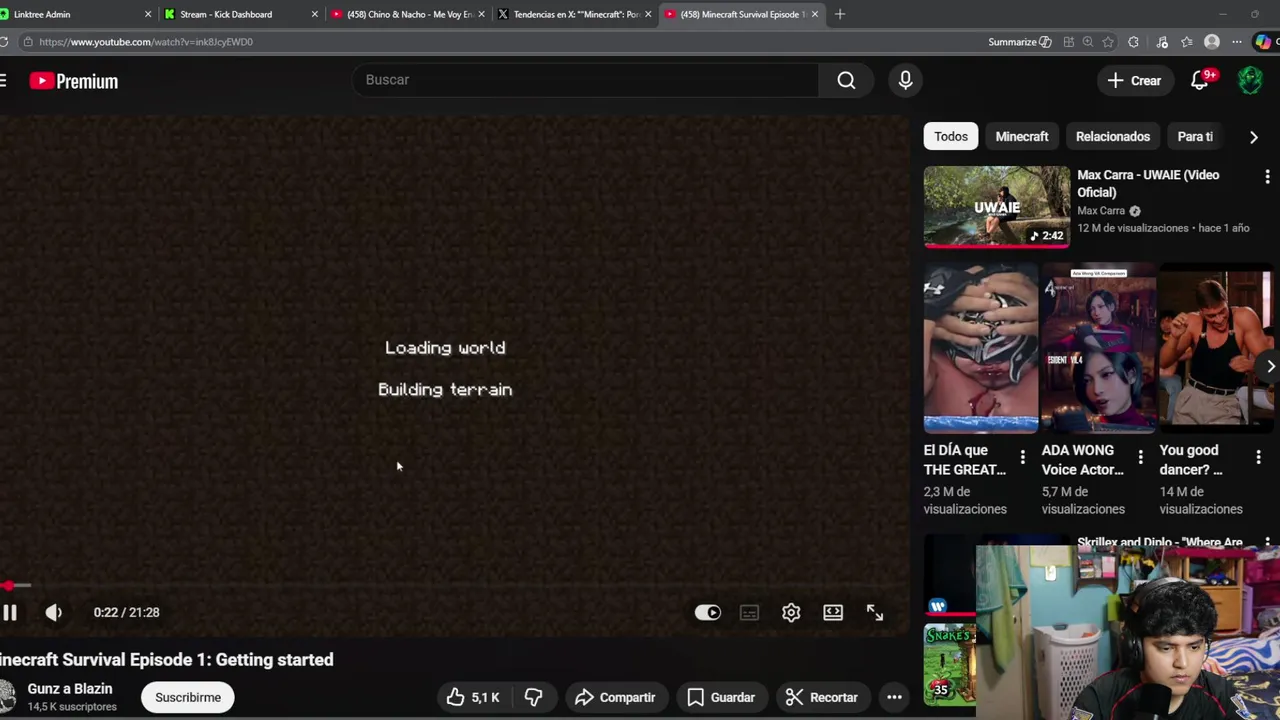Open the Max Carra - UWAIE title link
The width and height of the screenshot is (1280, 720).
tap(1148, 183)
